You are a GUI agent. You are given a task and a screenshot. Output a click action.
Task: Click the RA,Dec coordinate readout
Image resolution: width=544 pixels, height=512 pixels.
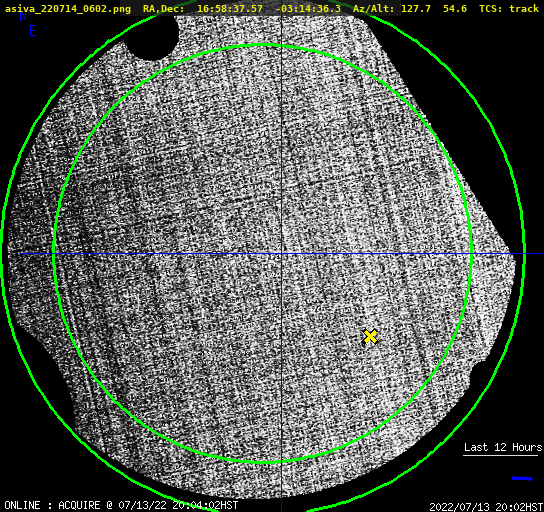(242, 9)
